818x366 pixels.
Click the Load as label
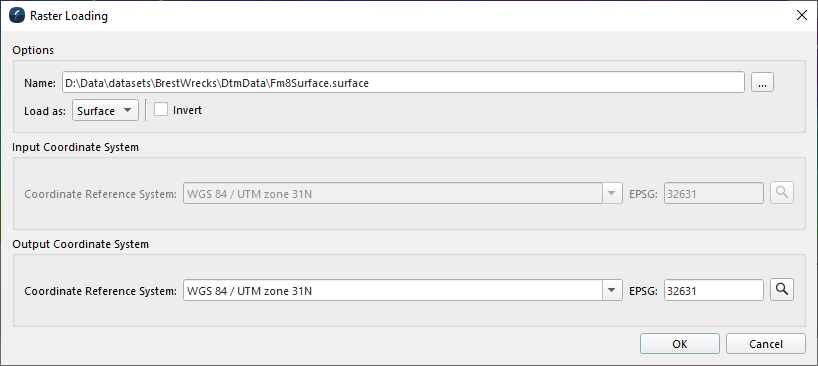tap(45, 111)
